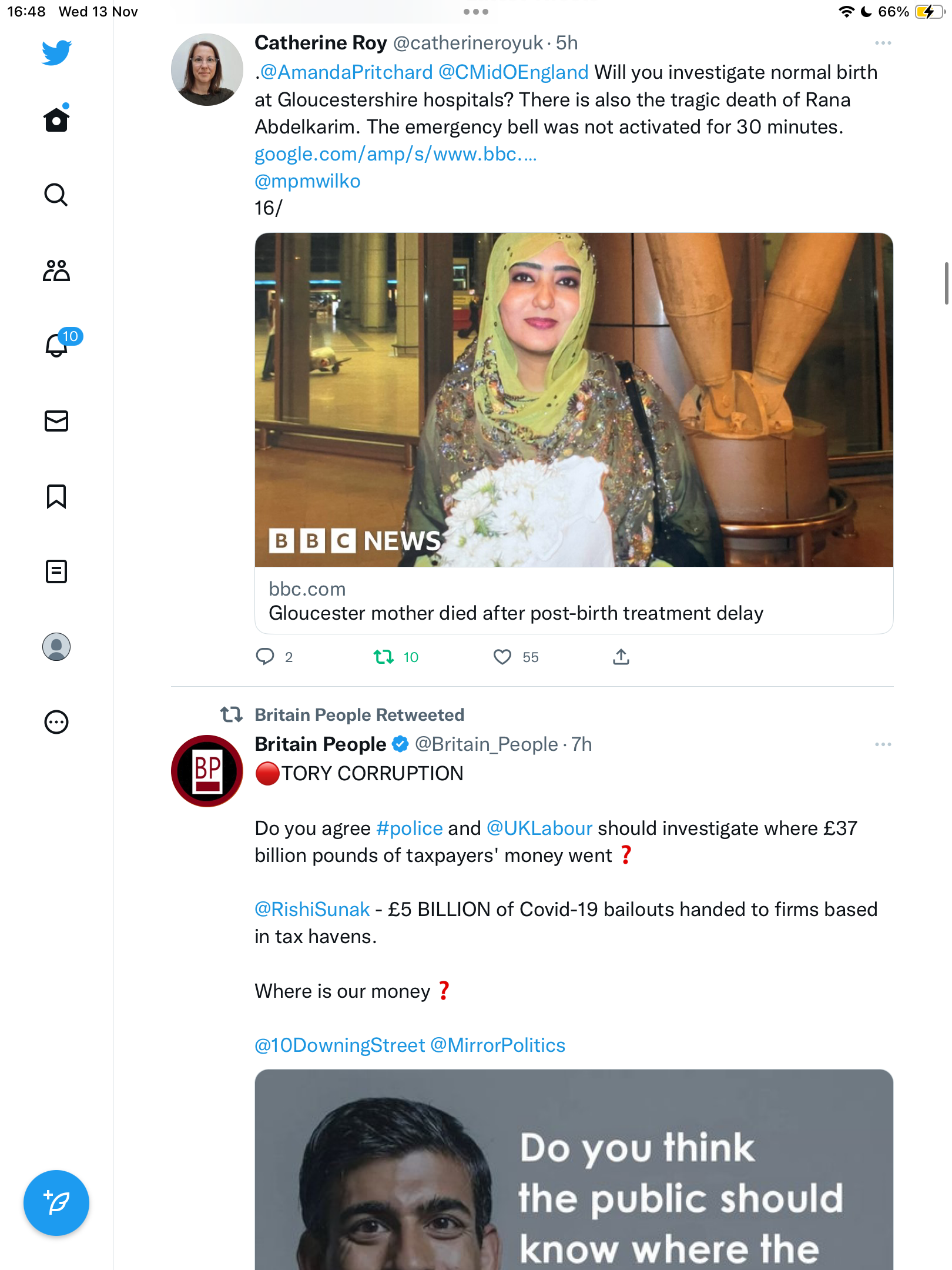This screenshot has width=952, height=1270.
Task: Open the BBC News article preview card
Action: [574, 433]
